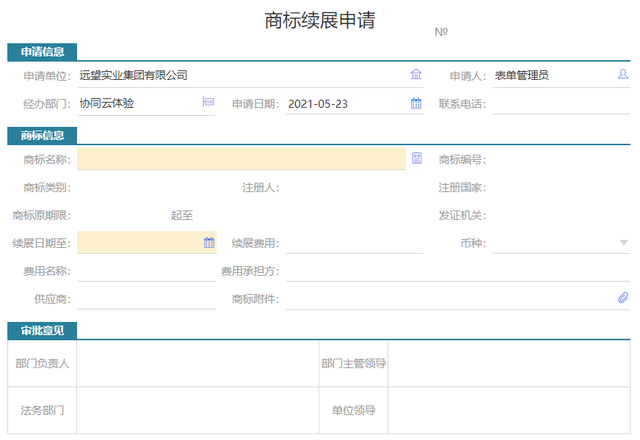Viewport: 640px width, 440px height.
Task: Expand the 币种 dropdown arrow
Action: pyautogui.click(x=623, y=242)
